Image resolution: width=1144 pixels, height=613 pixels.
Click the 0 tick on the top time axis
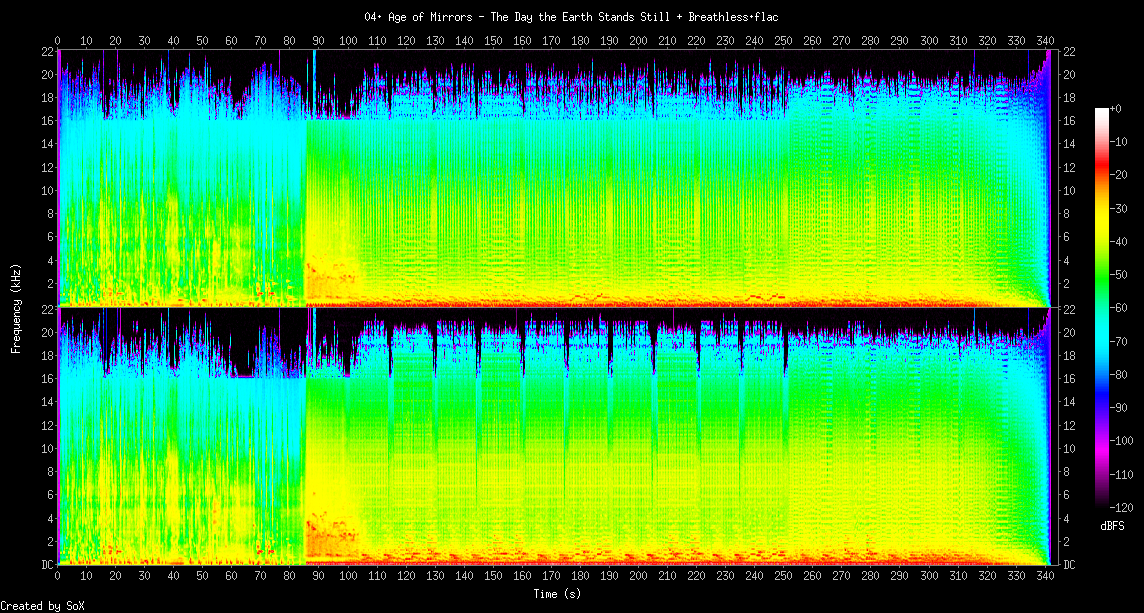[x=58, y=40]
